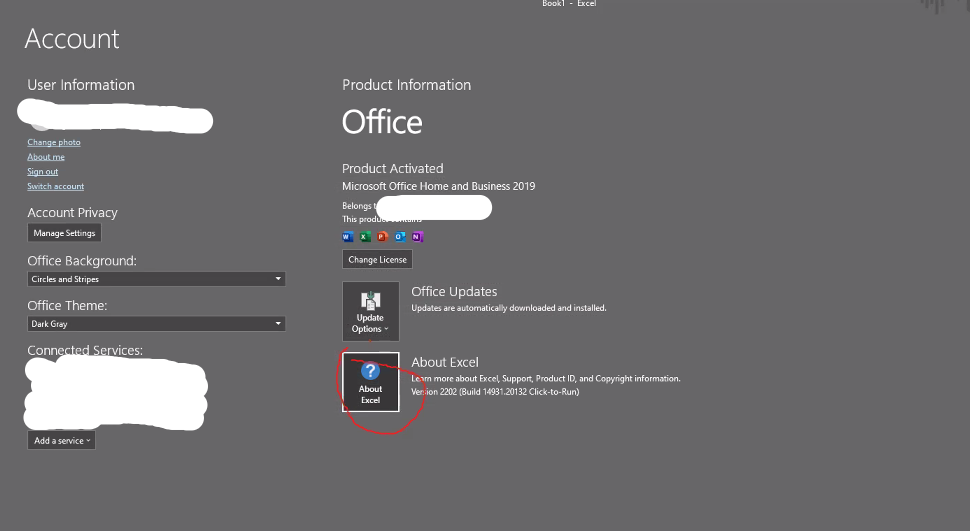970x531 pixels.
Task: Click the Account Privacy heading
Action: (x=72, y=212)
